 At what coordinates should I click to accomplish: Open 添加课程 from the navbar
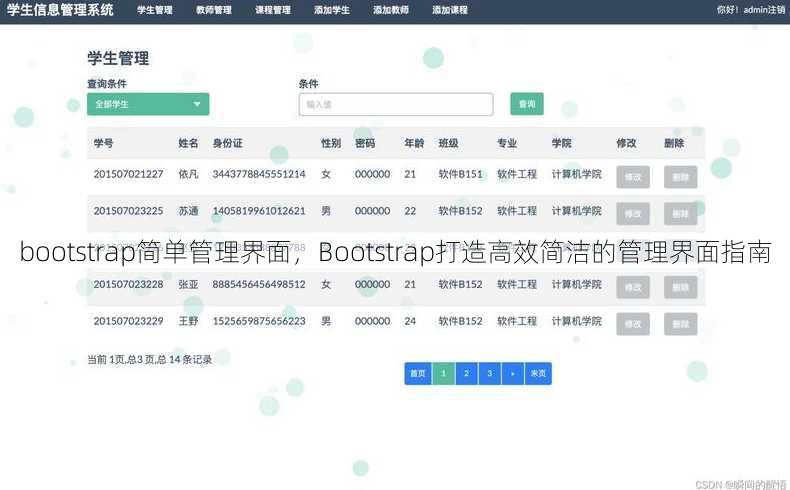(x=449, y=10)
